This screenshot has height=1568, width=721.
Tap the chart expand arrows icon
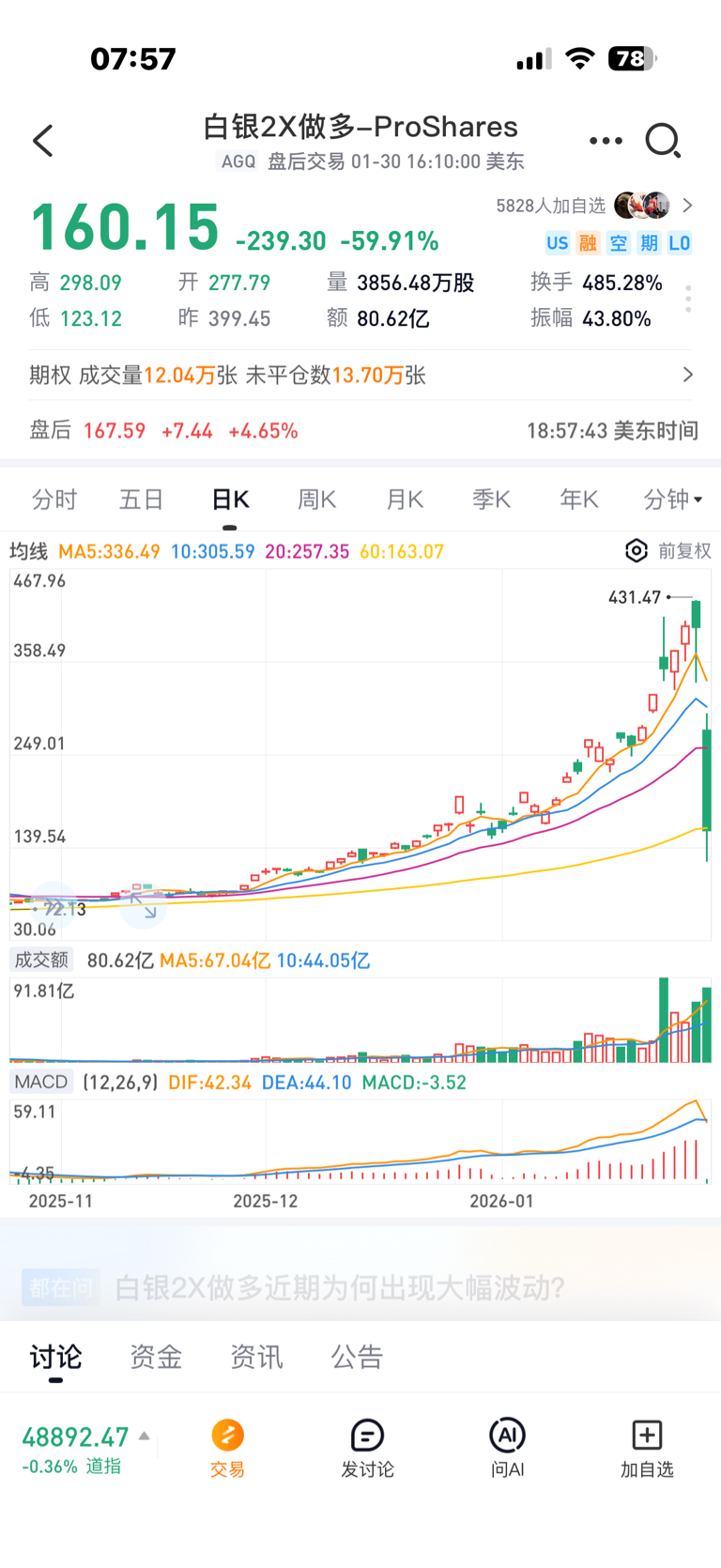(143, 905)
